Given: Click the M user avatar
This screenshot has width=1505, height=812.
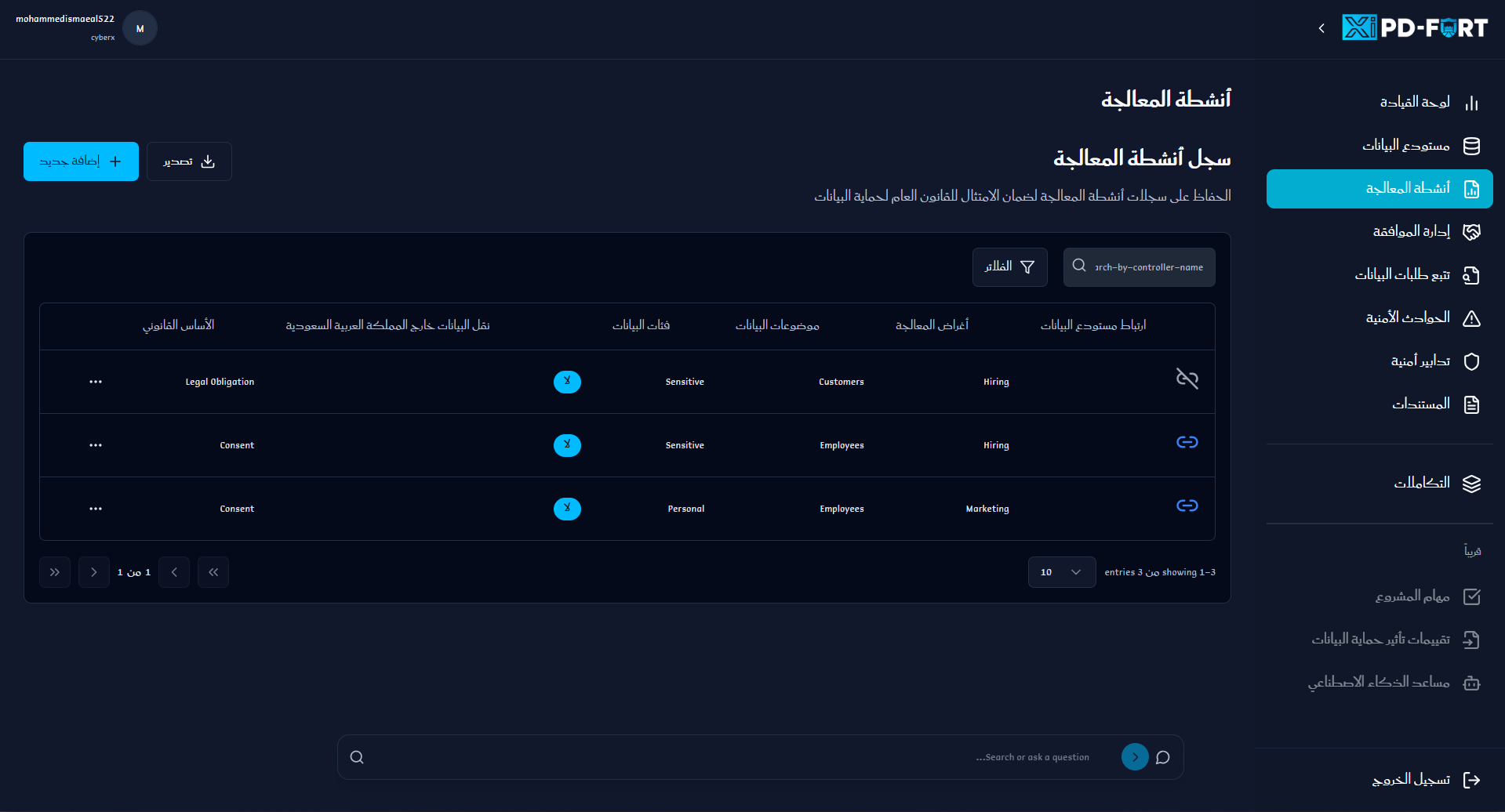Looking at the screenshot, I should click(x=140, y=29).
